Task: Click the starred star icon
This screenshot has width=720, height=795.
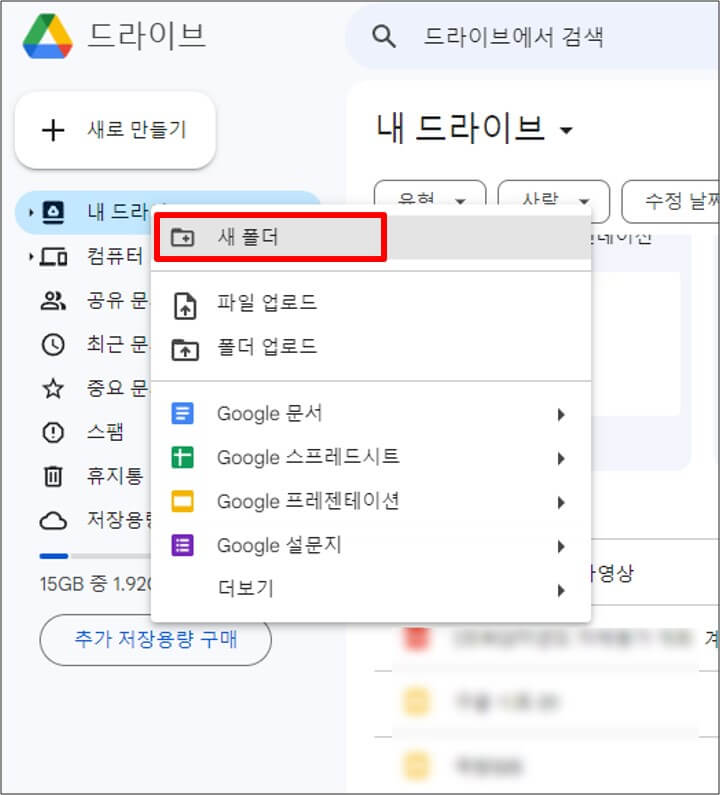Action: (x=53, y=389)
